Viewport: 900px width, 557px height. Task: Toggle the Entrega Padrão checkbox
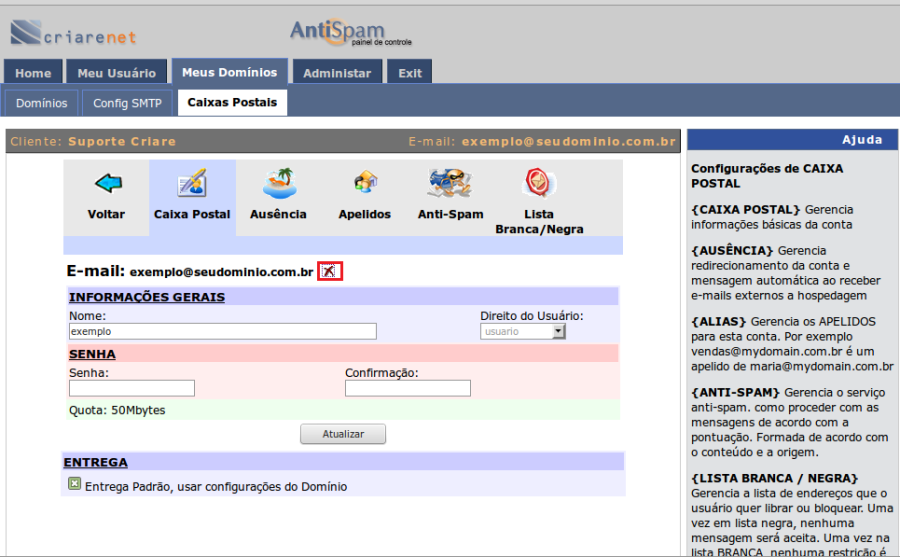75,483
